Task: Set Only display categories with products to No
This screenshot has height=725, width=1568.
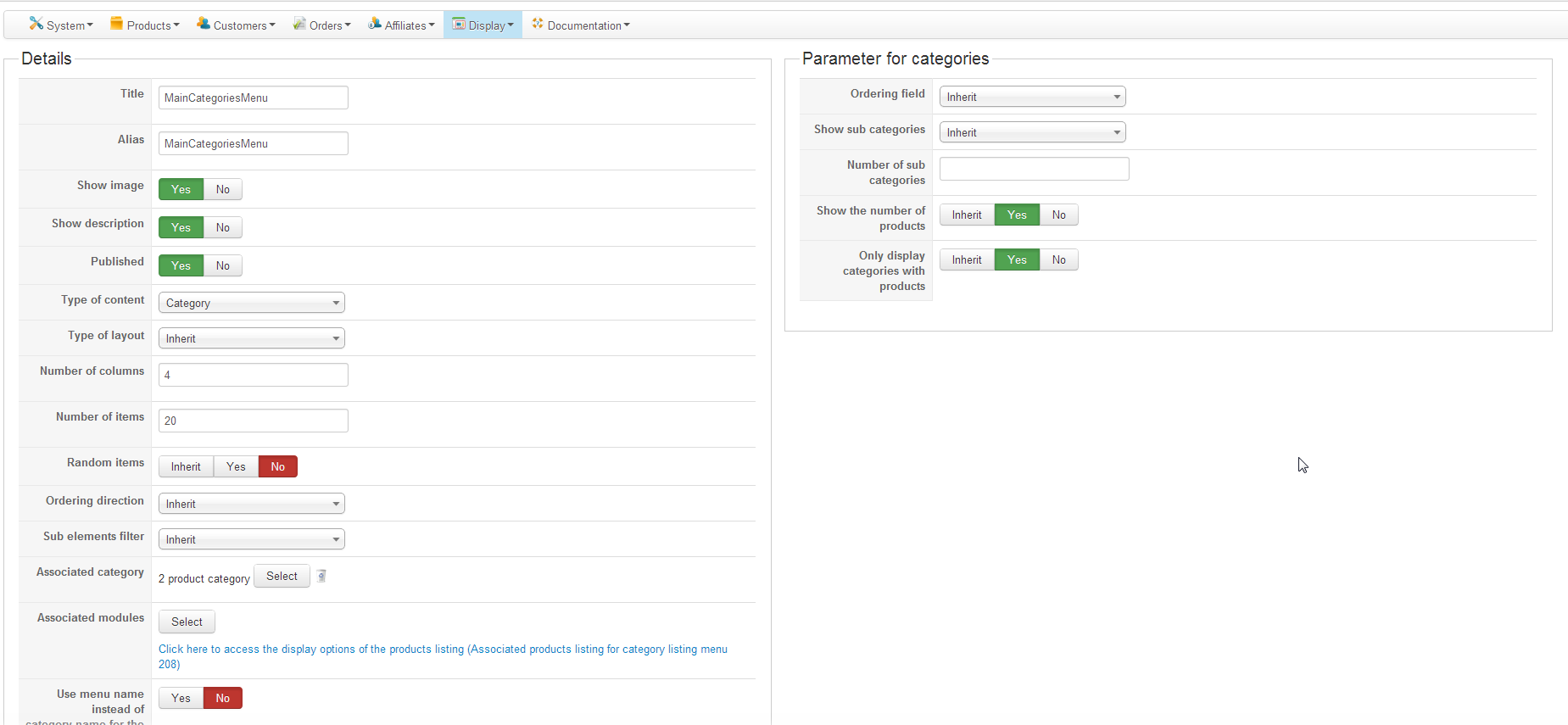Action: 1059,259
